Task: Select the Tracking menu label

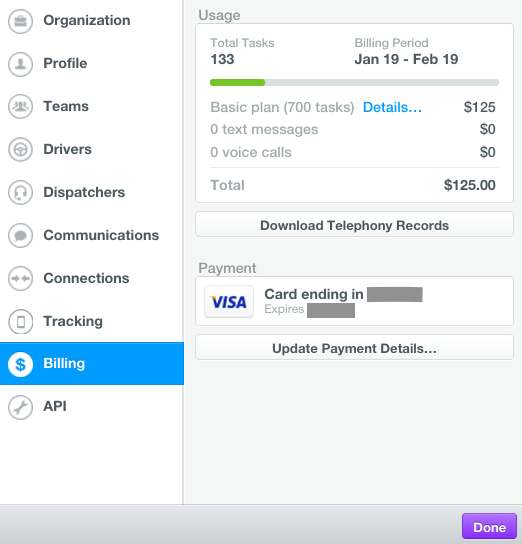Action: [x=73, y=321]
